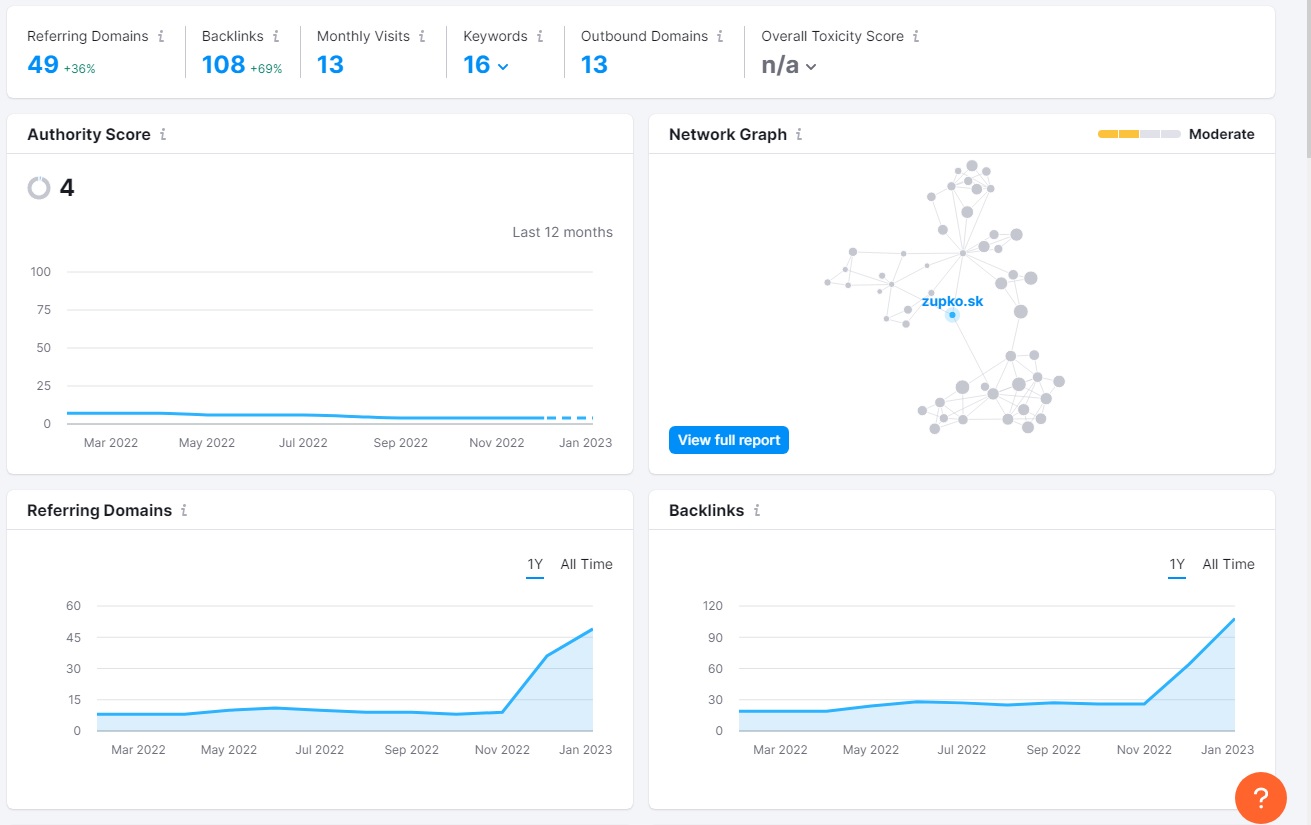Screen dimensions: 1311x825
Task: Select 1Y tab in Backlinks chart
Action: pos(1177,565)
